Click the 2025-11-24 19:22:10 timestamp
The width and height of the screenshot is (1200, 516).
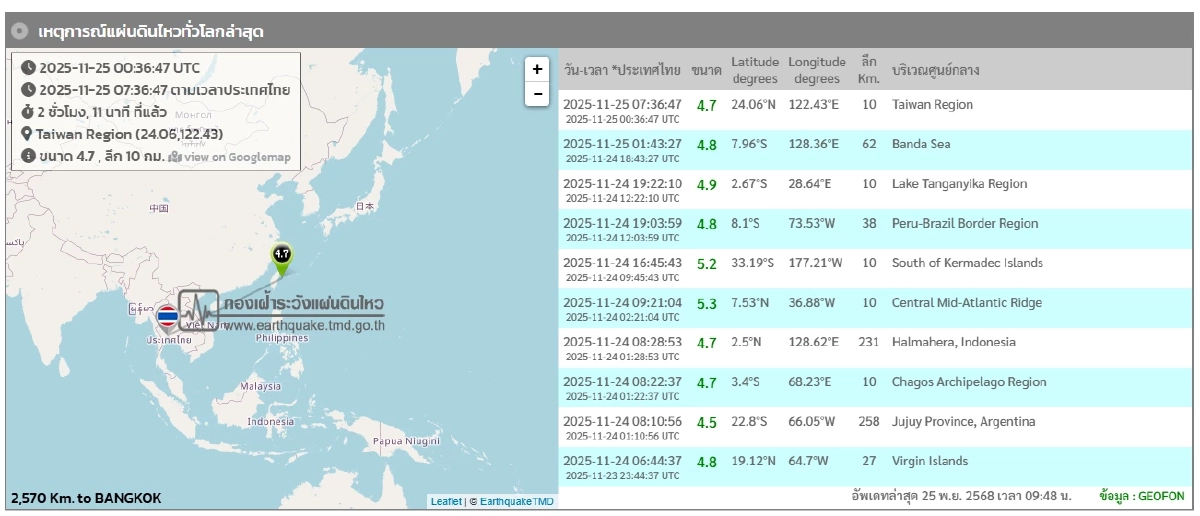click(x=622, y=184)
